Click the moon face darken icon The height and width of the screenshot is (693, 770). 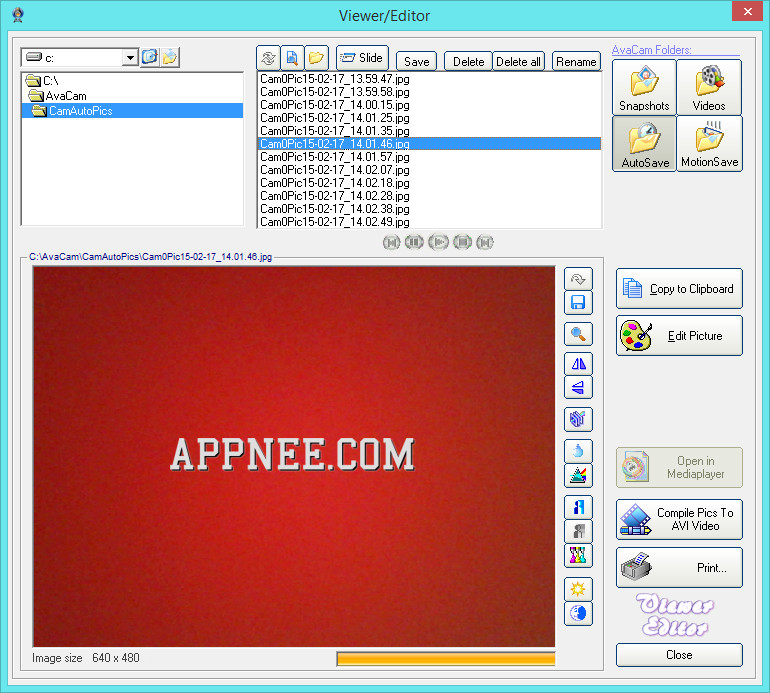pyautogui.click(x=578, y=613)
